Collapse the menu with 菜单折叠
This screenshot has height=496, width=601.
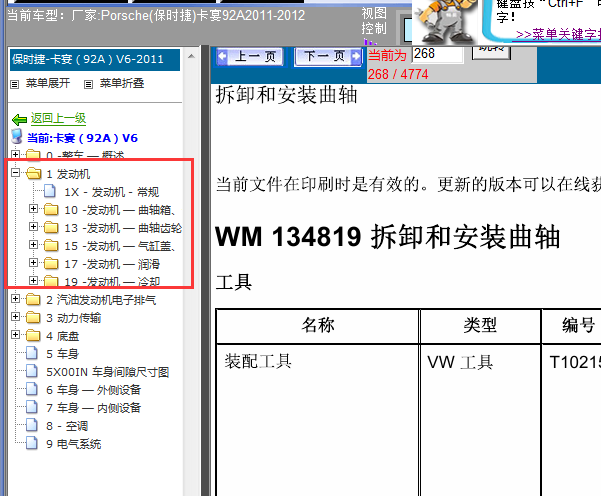122,83
